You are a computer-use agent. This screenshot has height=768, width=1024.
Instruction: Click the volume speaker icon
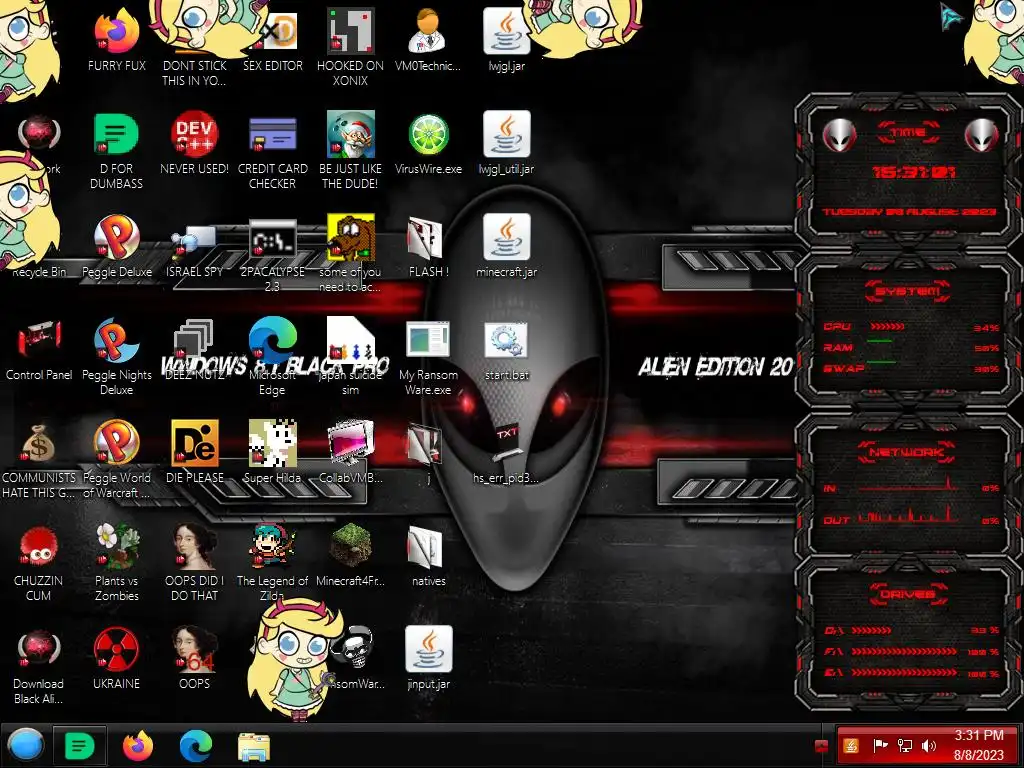coord(928,745)
